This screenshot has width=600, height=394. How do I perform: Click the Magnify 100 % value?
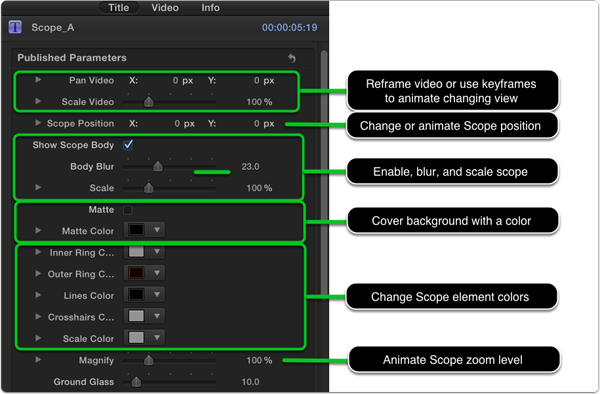click(259, 360)
